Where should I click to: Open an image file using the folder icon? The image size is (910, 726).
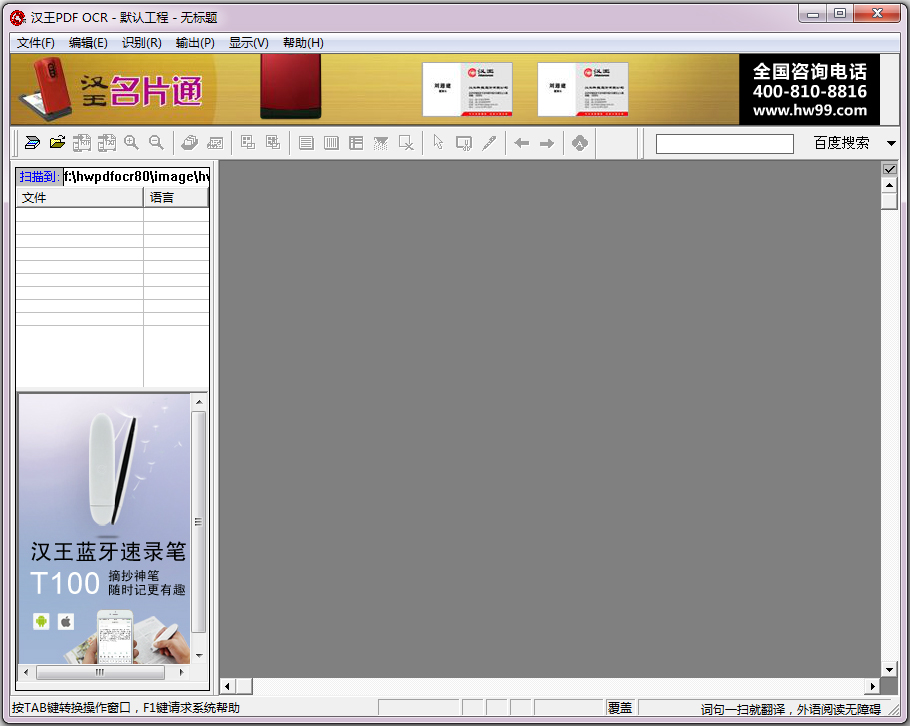coord(57,142)
